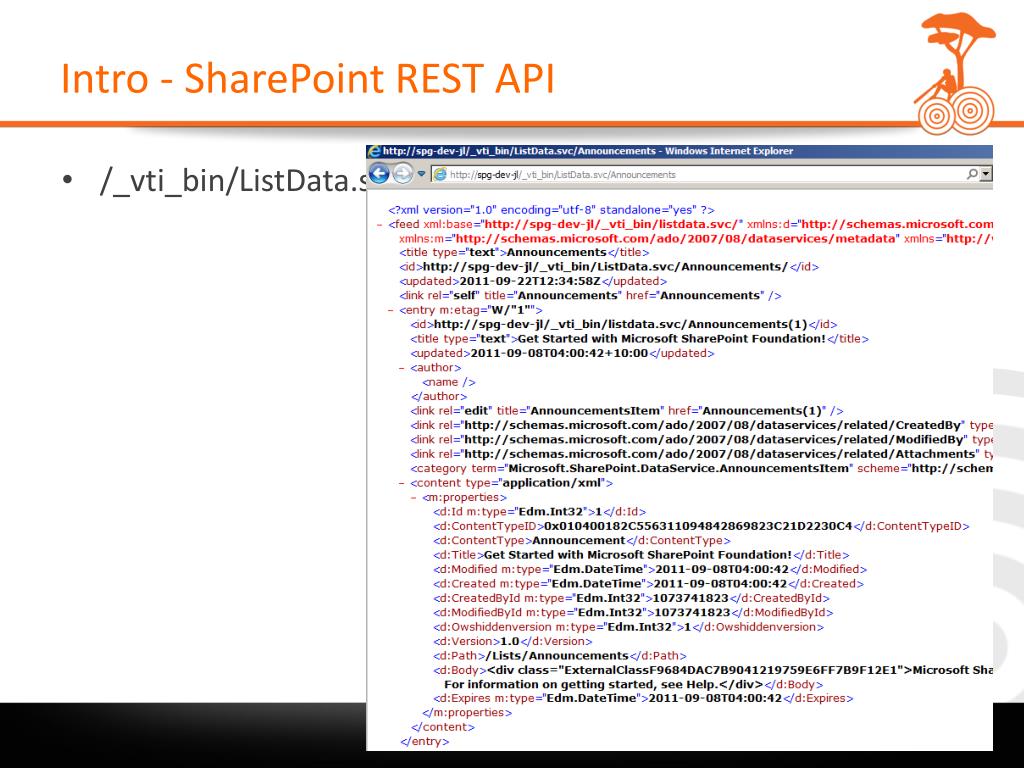Screen dimensions: 1024x768
Task: Collapse the author element
Action: [x=402, y=368]
